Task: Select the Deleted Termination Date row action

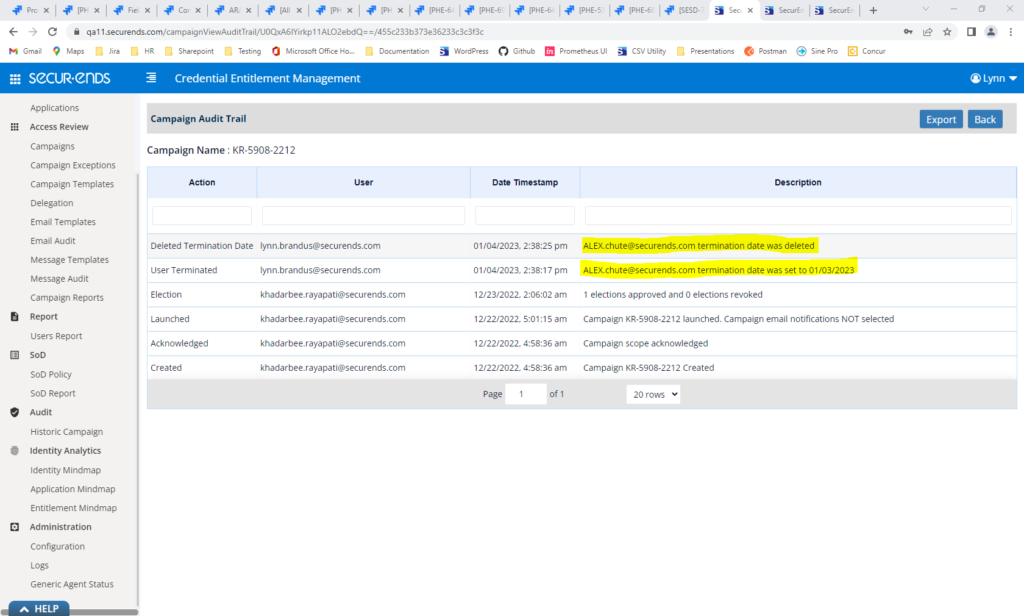Action: tap(202, 246)
